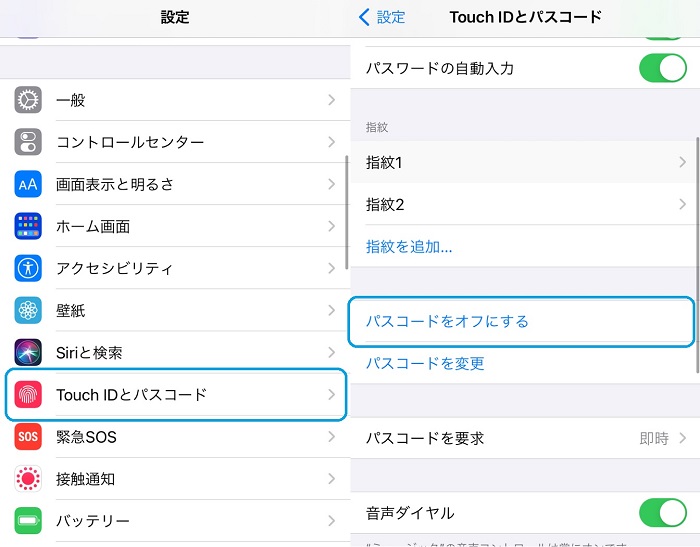Select the 指紋1 entry
The width and height of the screenshot is (700, 547).
(525, 162)
